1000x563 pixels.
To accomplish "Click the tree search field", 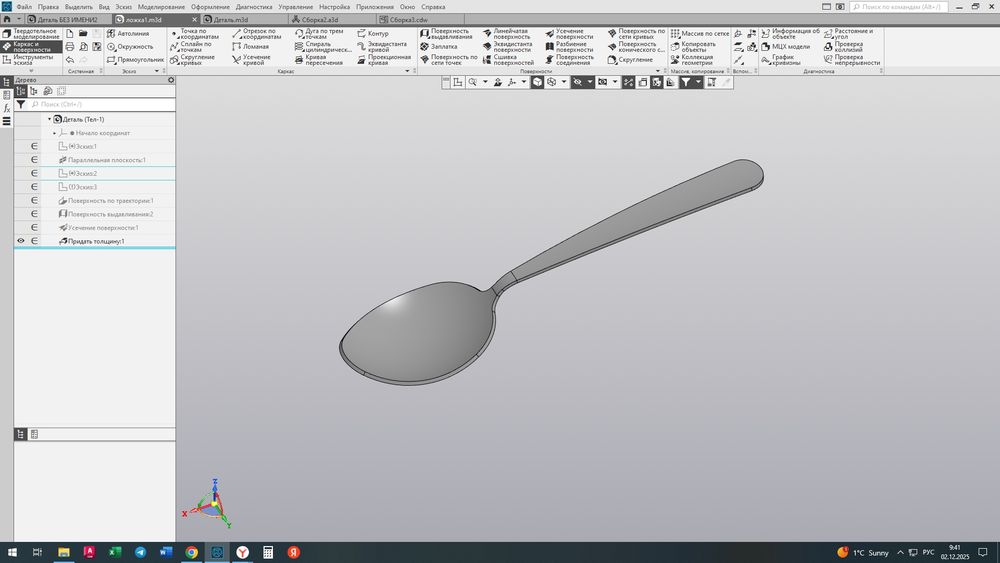I will 102,104.
